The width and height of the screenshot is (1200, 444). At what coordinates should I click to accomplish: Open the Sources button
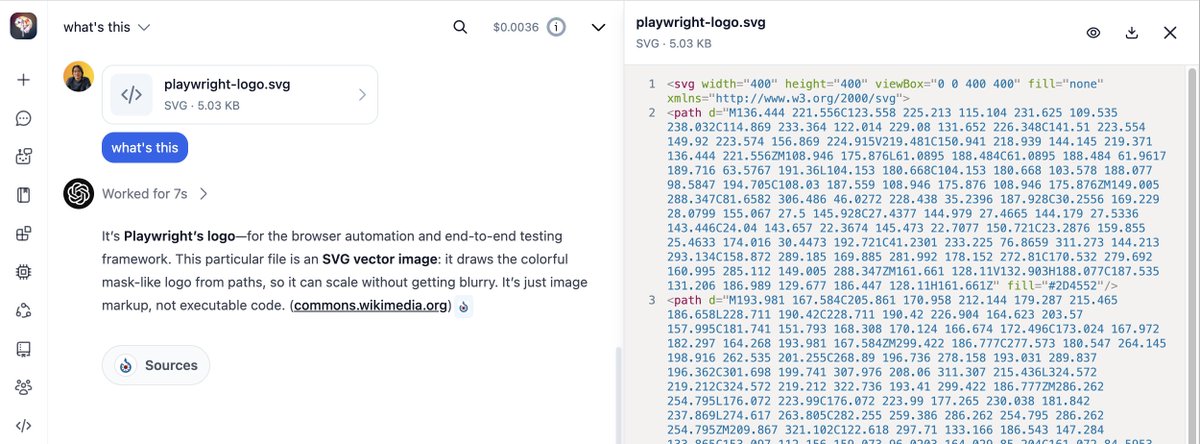(156, 365)
